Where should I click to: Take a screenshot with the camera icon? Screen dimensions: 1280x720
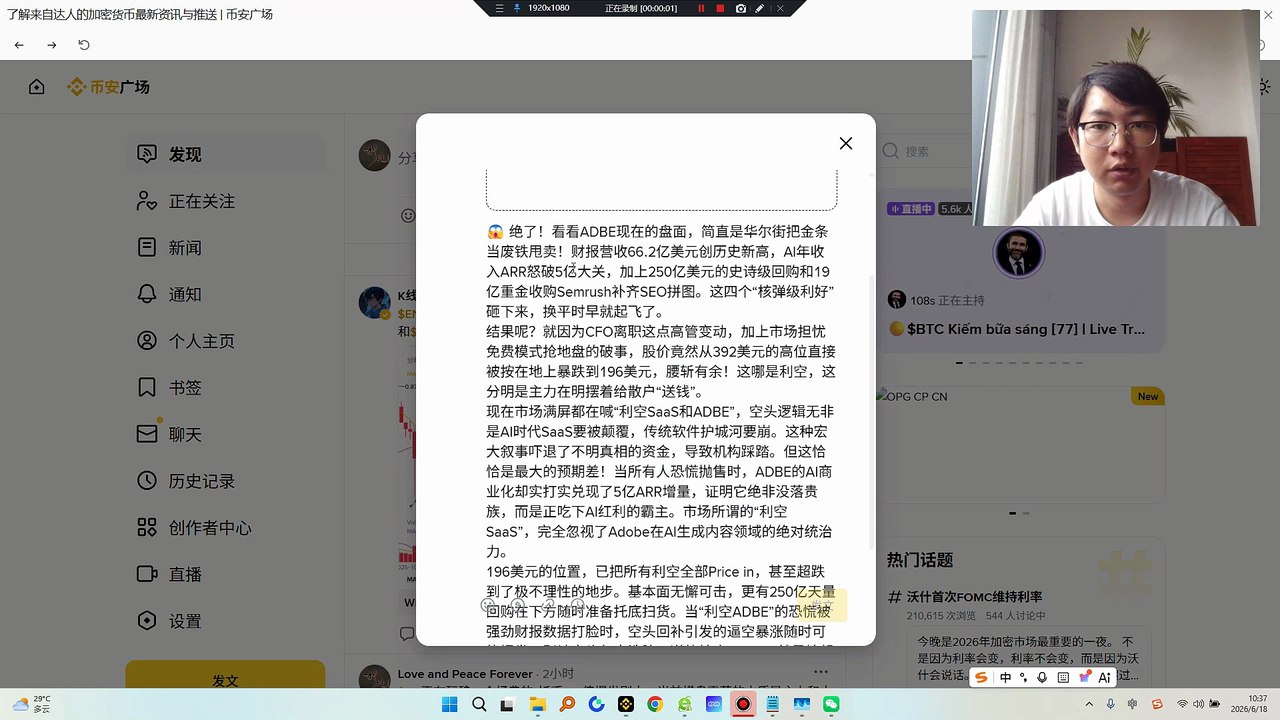[x=741, y=8]
